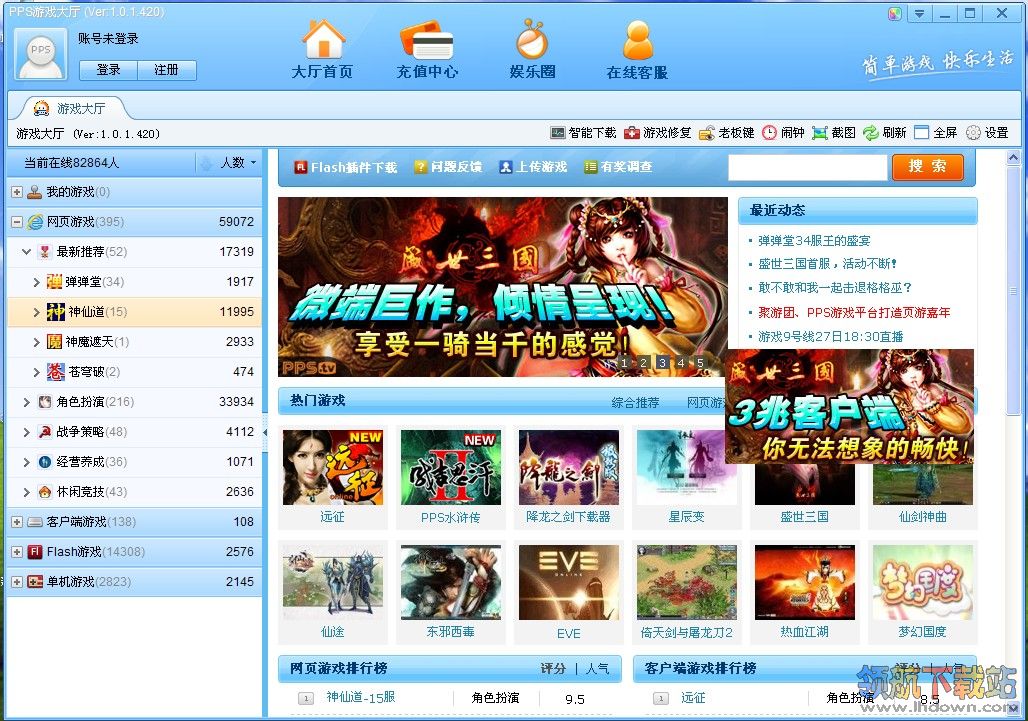Open the 倚天剑与屠龙刀2 thumbnail

tap(686, 583)
